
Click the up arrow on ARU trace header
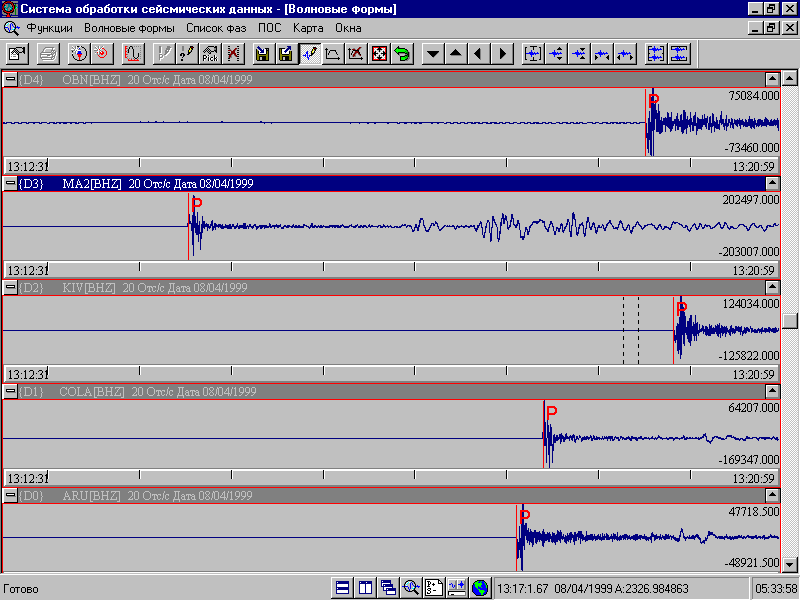tap(772, 495)
